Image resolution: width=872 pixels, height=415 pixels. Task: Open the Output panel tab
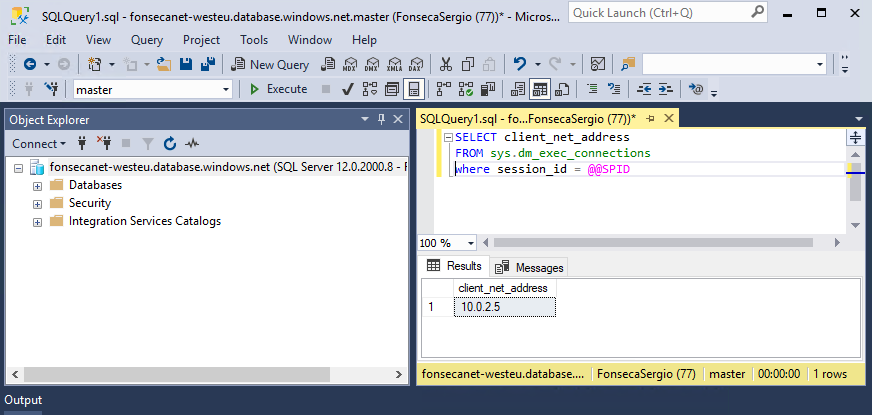[x=23, y=400]
